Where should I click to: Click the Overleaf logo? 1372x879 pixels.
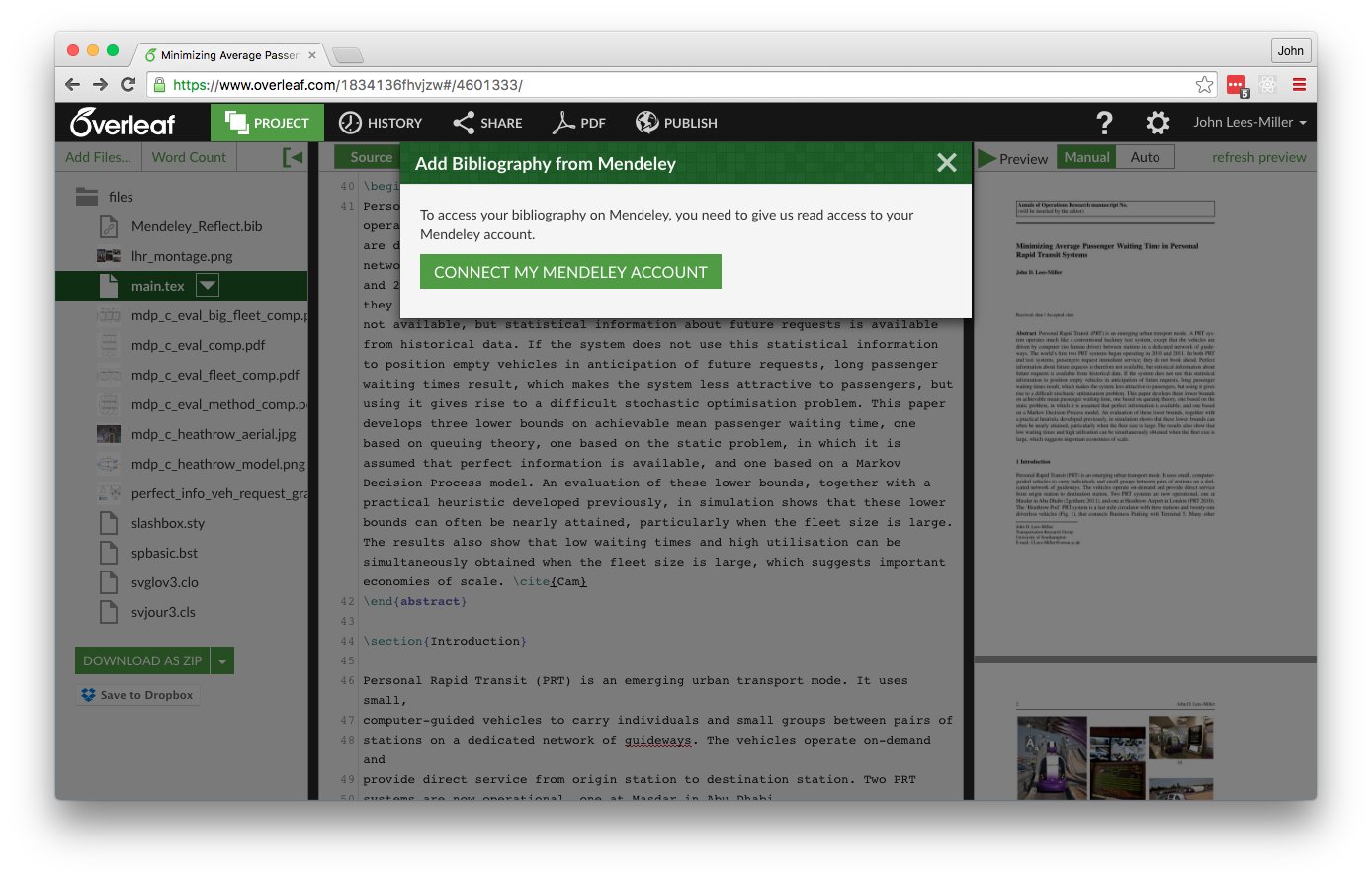coord(123,123)
